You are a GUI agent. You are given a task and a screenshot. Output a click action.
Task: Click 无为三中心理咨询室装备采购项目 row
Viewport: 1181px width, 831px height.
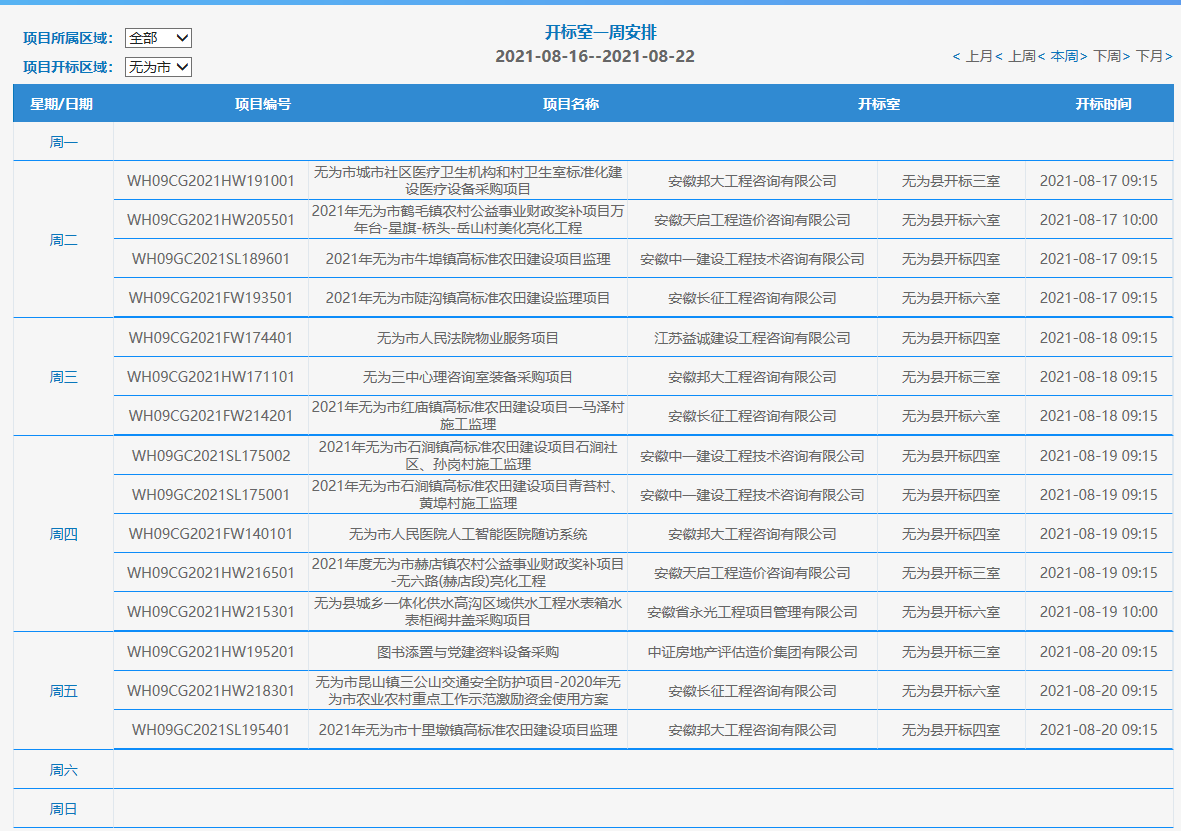point(468,377)
